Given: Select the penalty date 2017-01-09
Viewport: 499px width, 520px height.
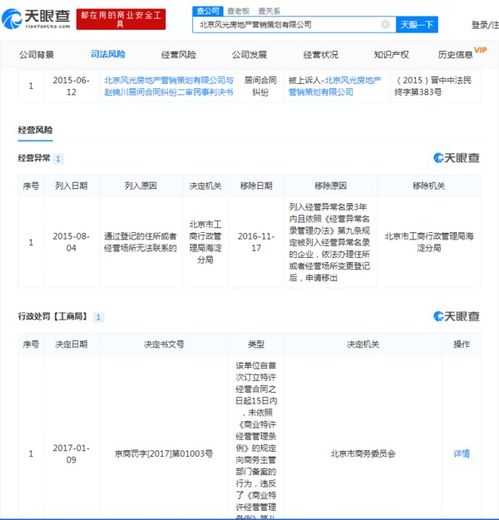Looking at the screenshot, I should (71, 454).
